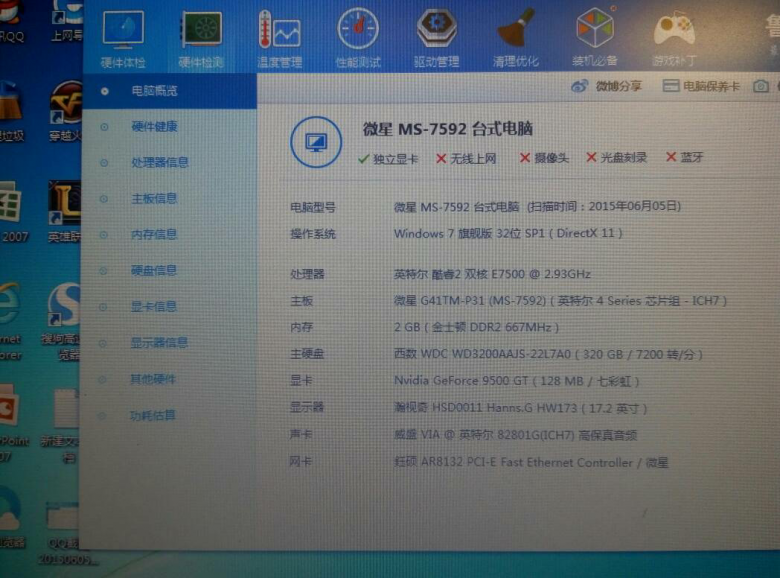Viewport: 780px width, 578px height.
Task: Click the 微博分享 link text
Action: point(618,87)
